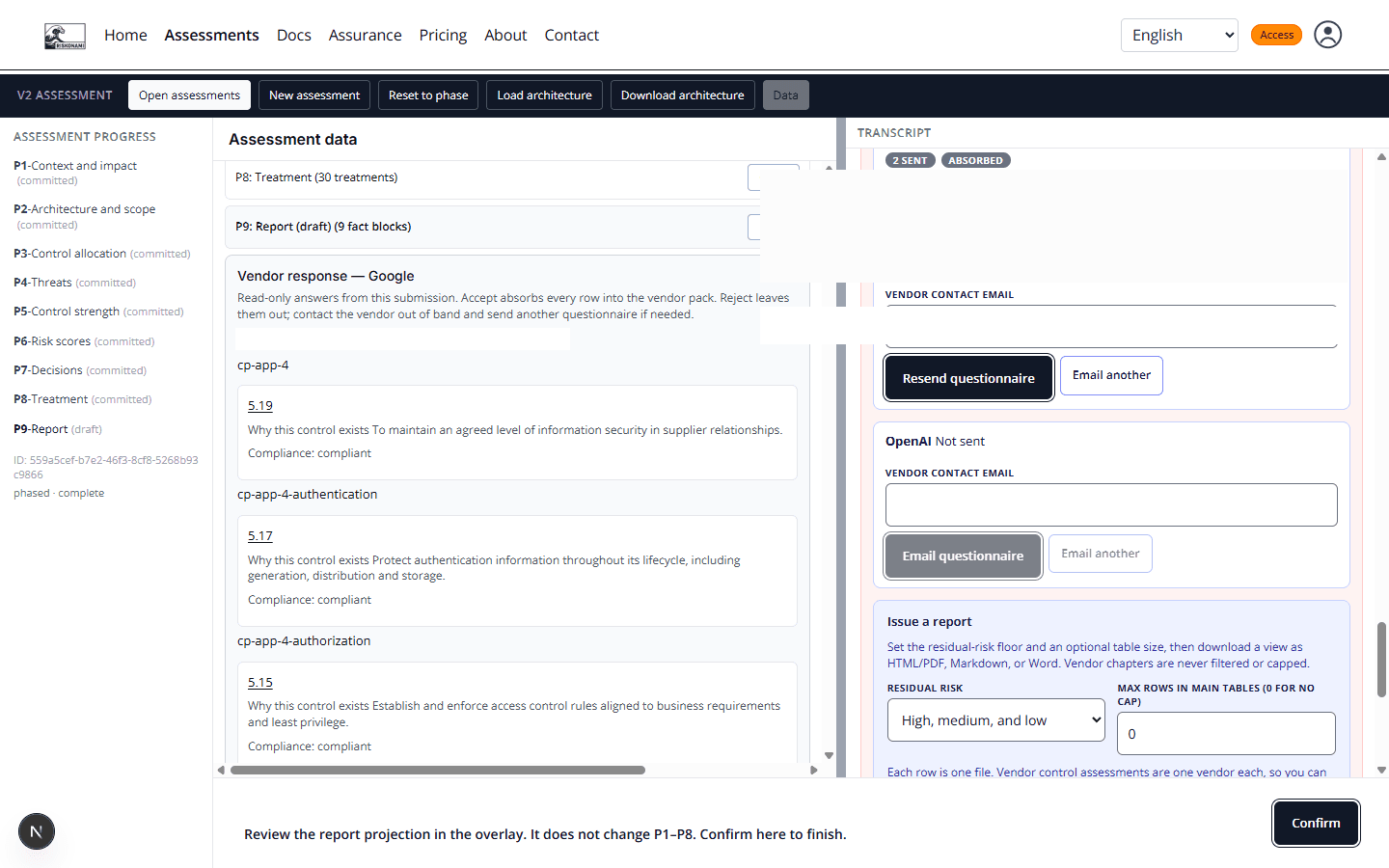Open the user profile icon
The image size is (1389, 868).
pyautogui.click(x=1328, y=35)
